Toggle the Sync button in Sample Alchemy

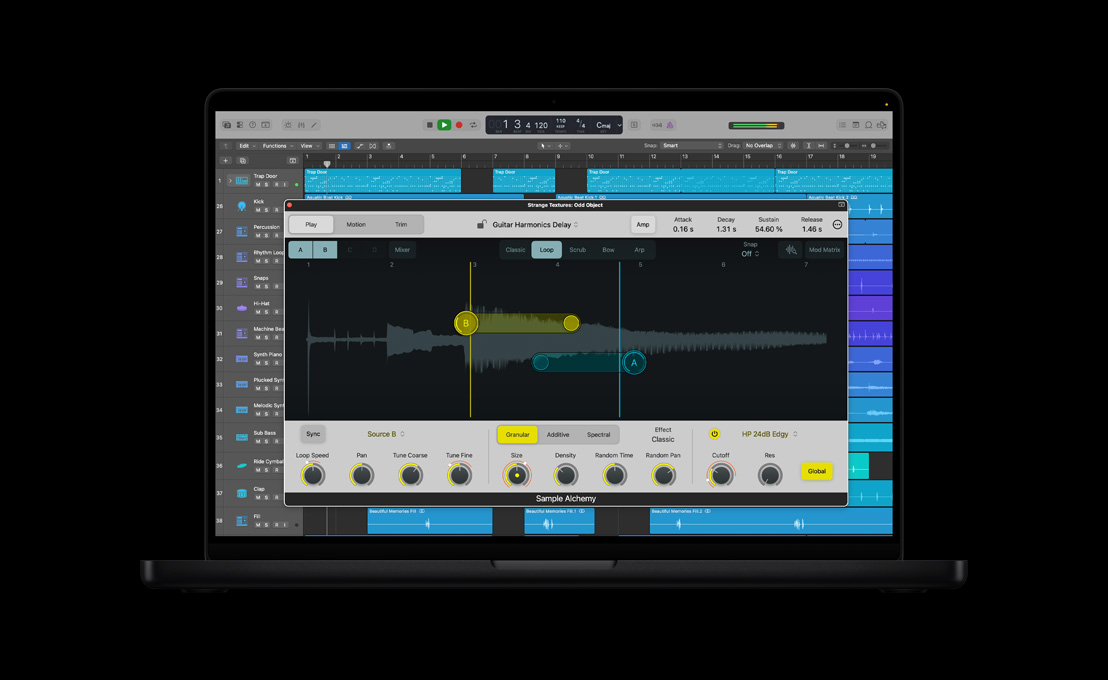pos(313,434)
